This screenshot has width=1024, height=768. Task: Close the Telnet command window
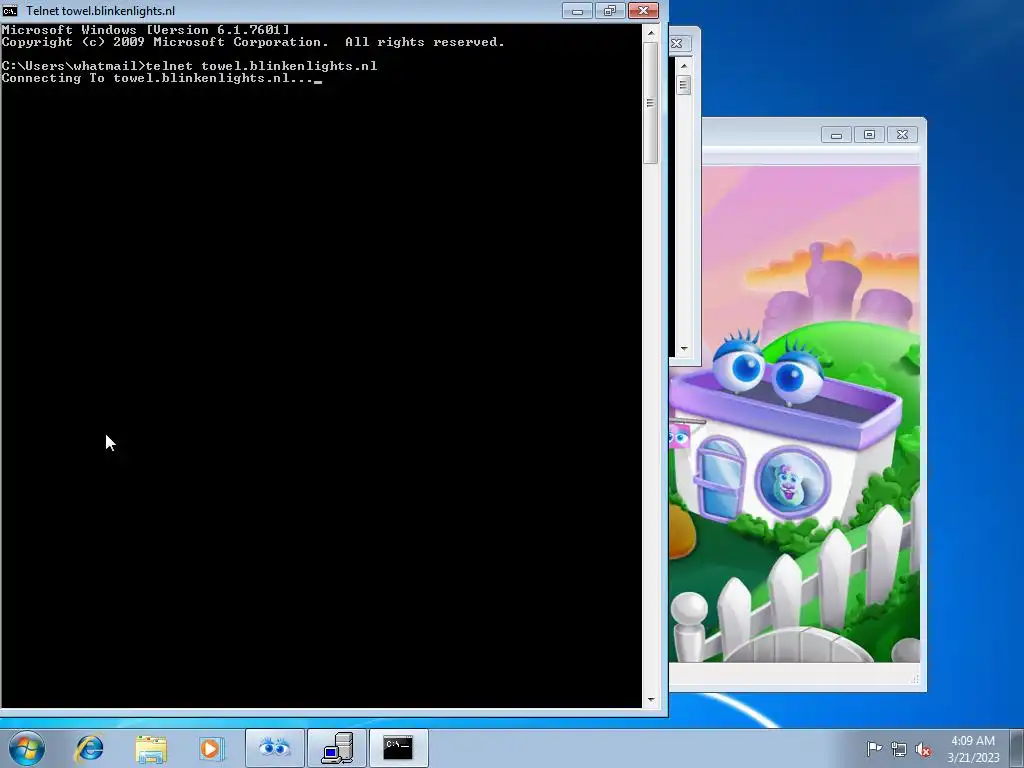tap(643, 10)
